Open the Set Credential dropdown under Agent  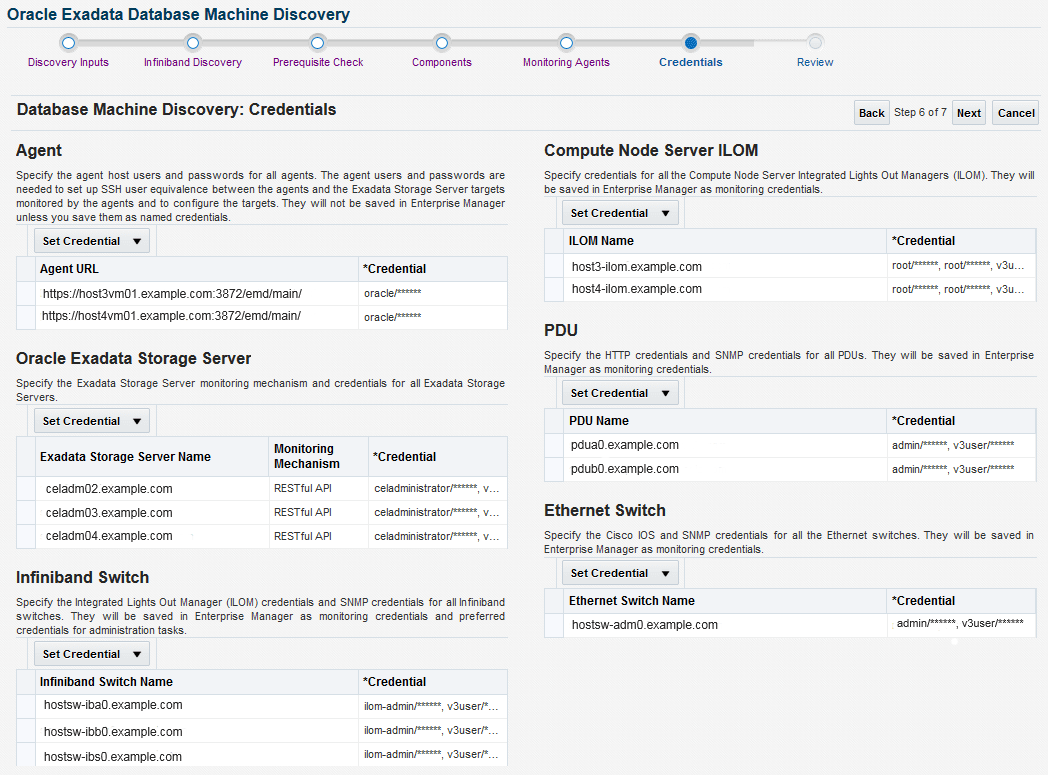click(x=91, y=240)
